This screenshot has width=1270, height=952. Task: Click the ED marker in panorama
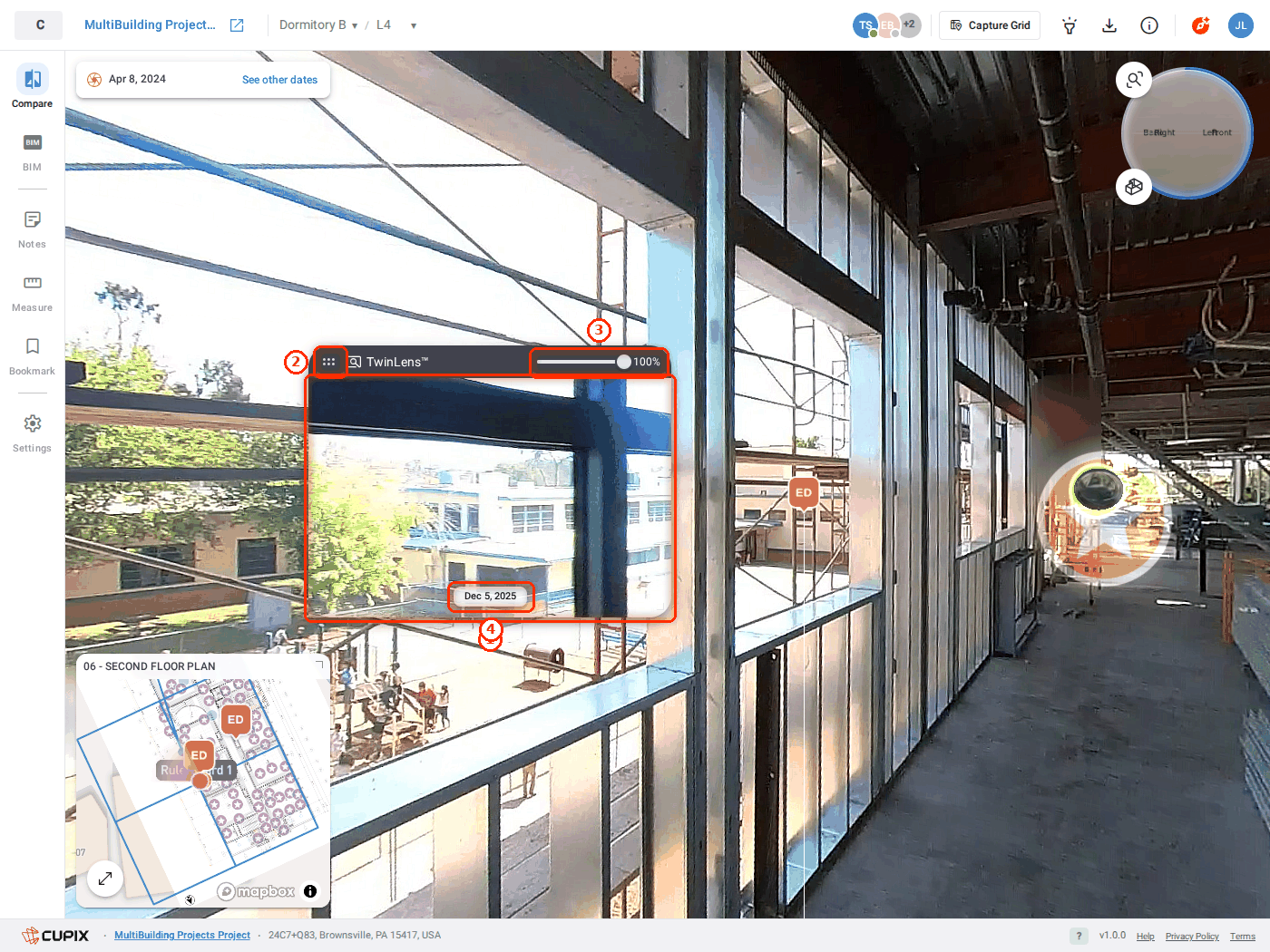pyautogui.click(x=804, y=493)
